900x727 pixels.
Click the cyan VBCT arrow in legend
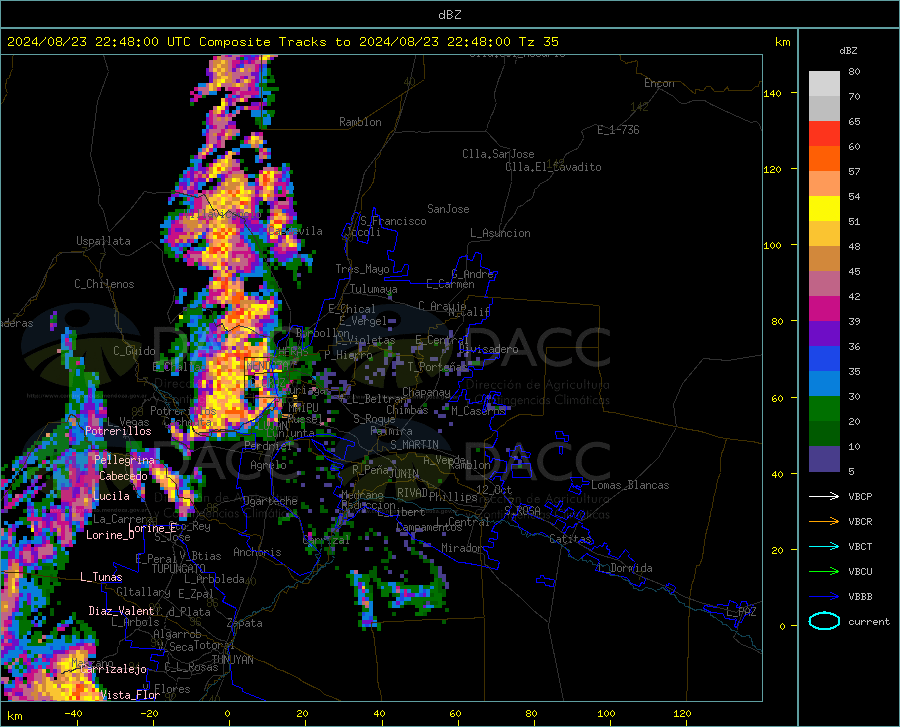824,546
